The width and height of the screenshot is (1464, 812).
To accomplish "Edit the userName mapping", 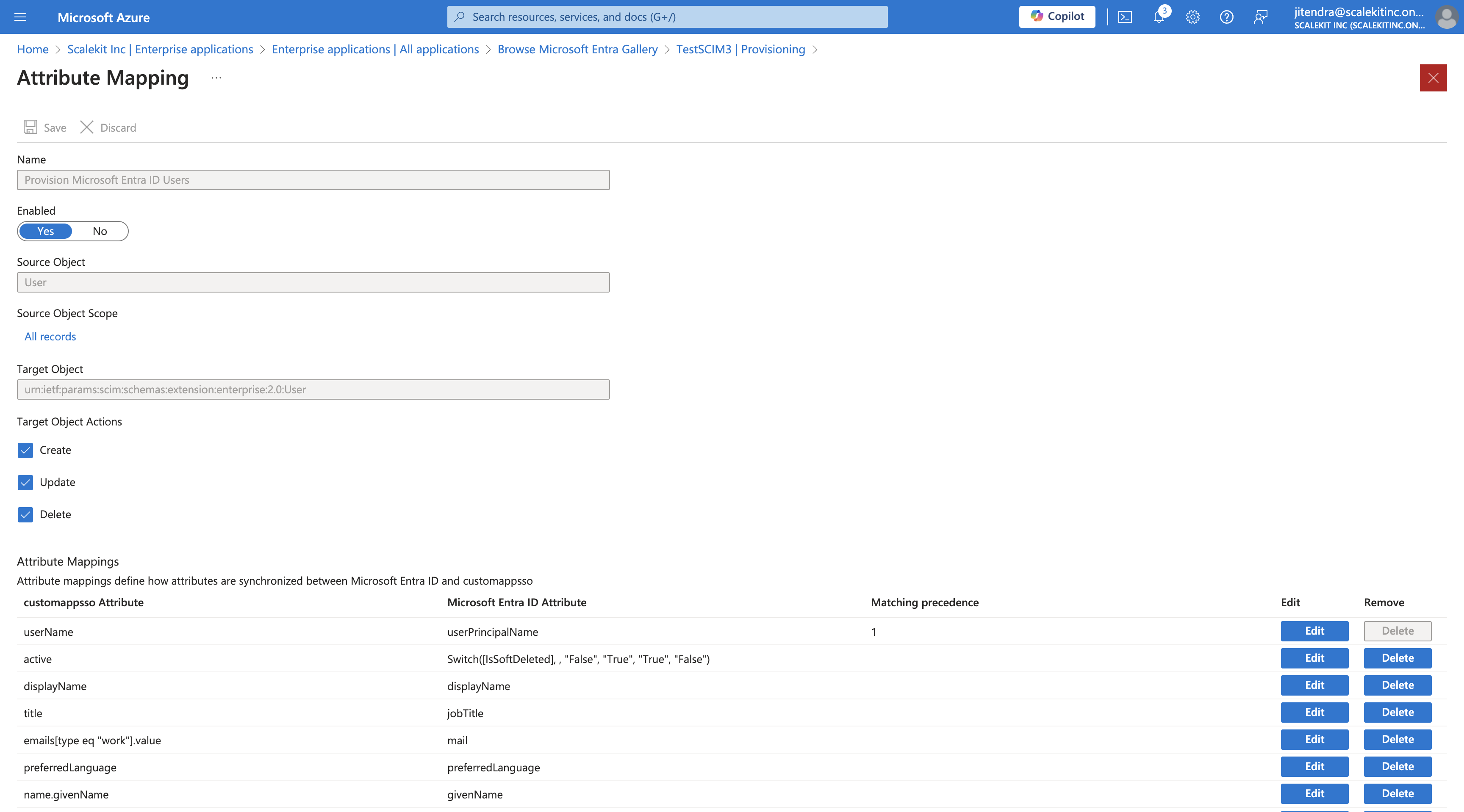I will tap(1314, 631).
